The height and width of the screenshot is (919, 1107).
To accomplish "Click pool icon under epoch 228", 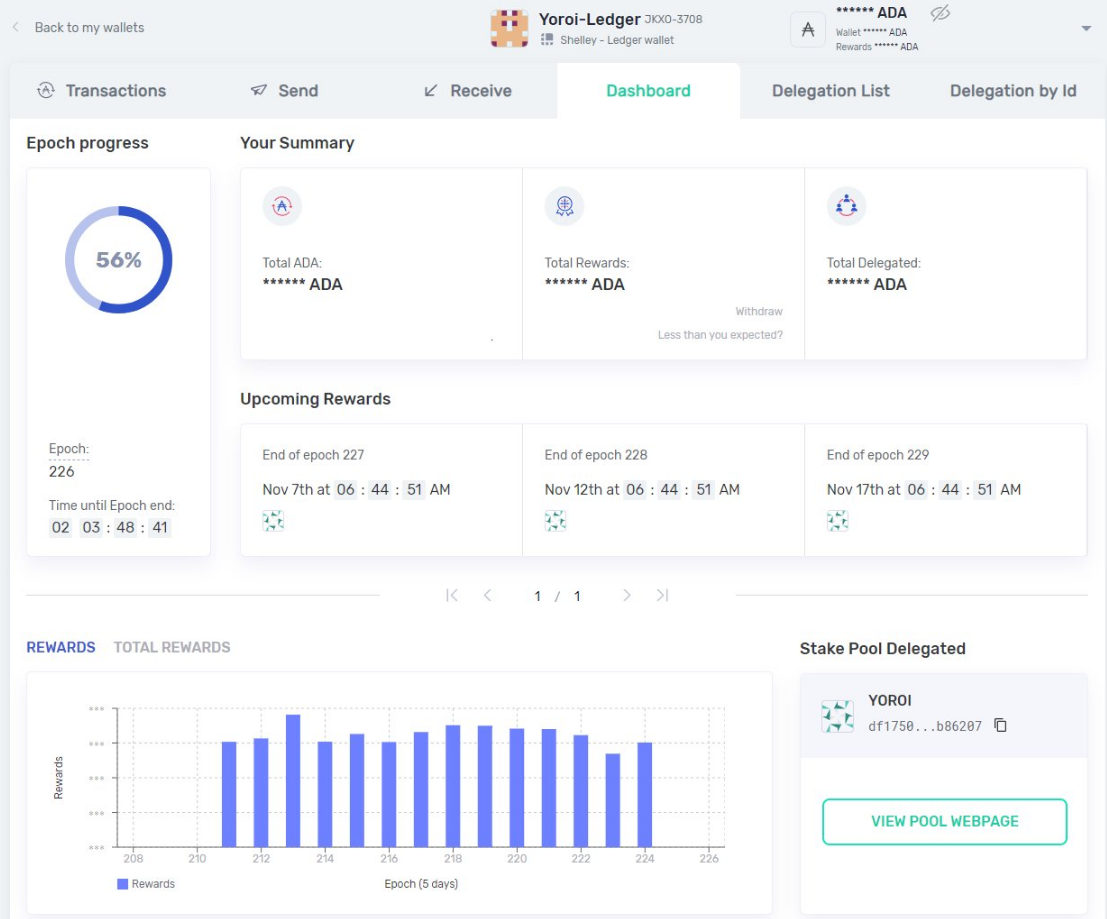I will 556,521.
